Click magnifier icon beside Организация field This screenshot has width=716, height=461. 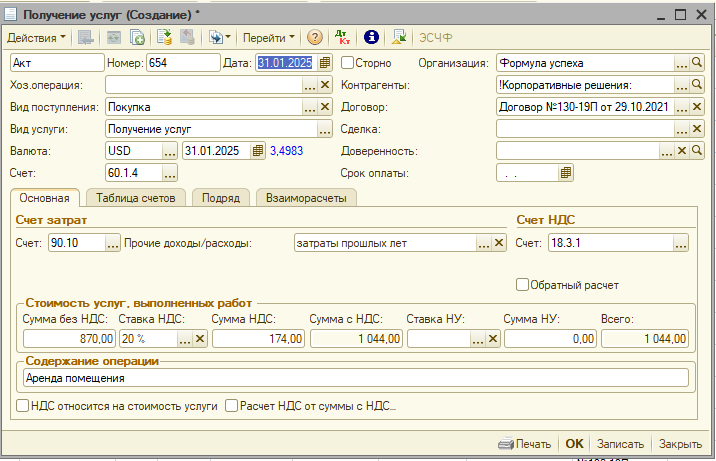698,63
